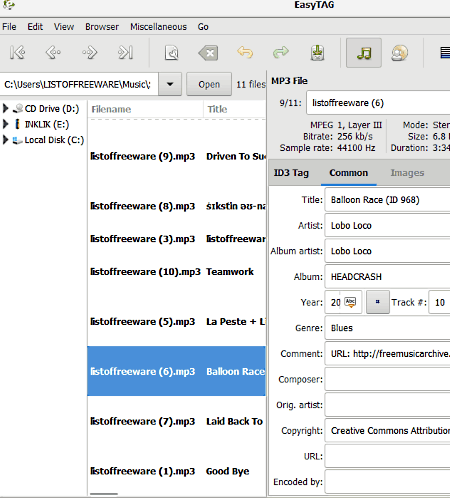Open the Miscellaneous menu
450x498 pixels.
(x=158, y=27)
